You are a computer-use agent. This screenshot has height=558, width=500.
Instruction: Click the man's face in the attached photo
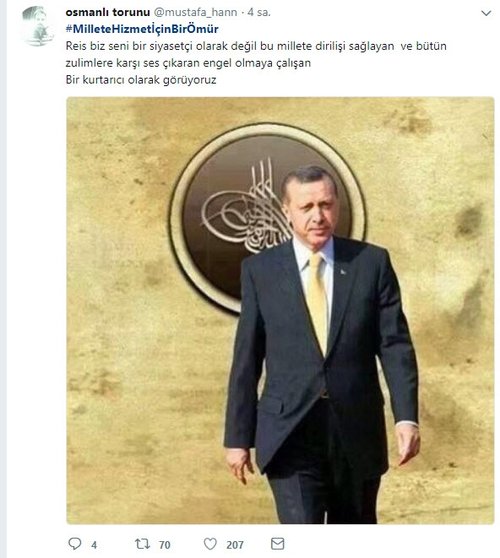coord(310,206)
